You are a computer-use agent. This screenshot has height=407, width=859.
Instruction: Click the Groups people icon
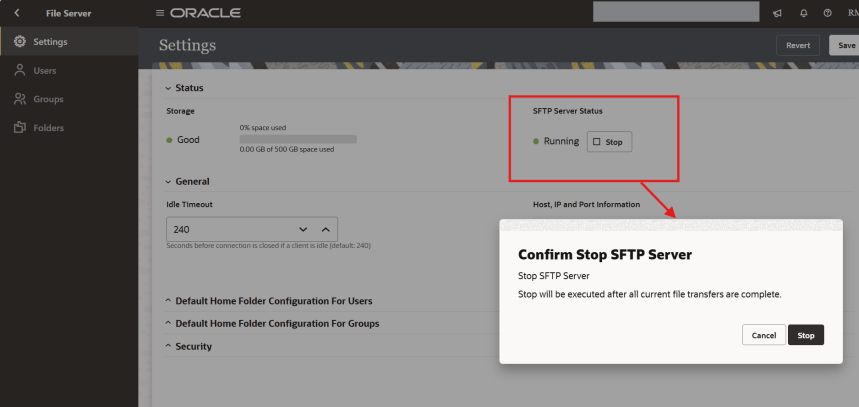tap(19, 99)
